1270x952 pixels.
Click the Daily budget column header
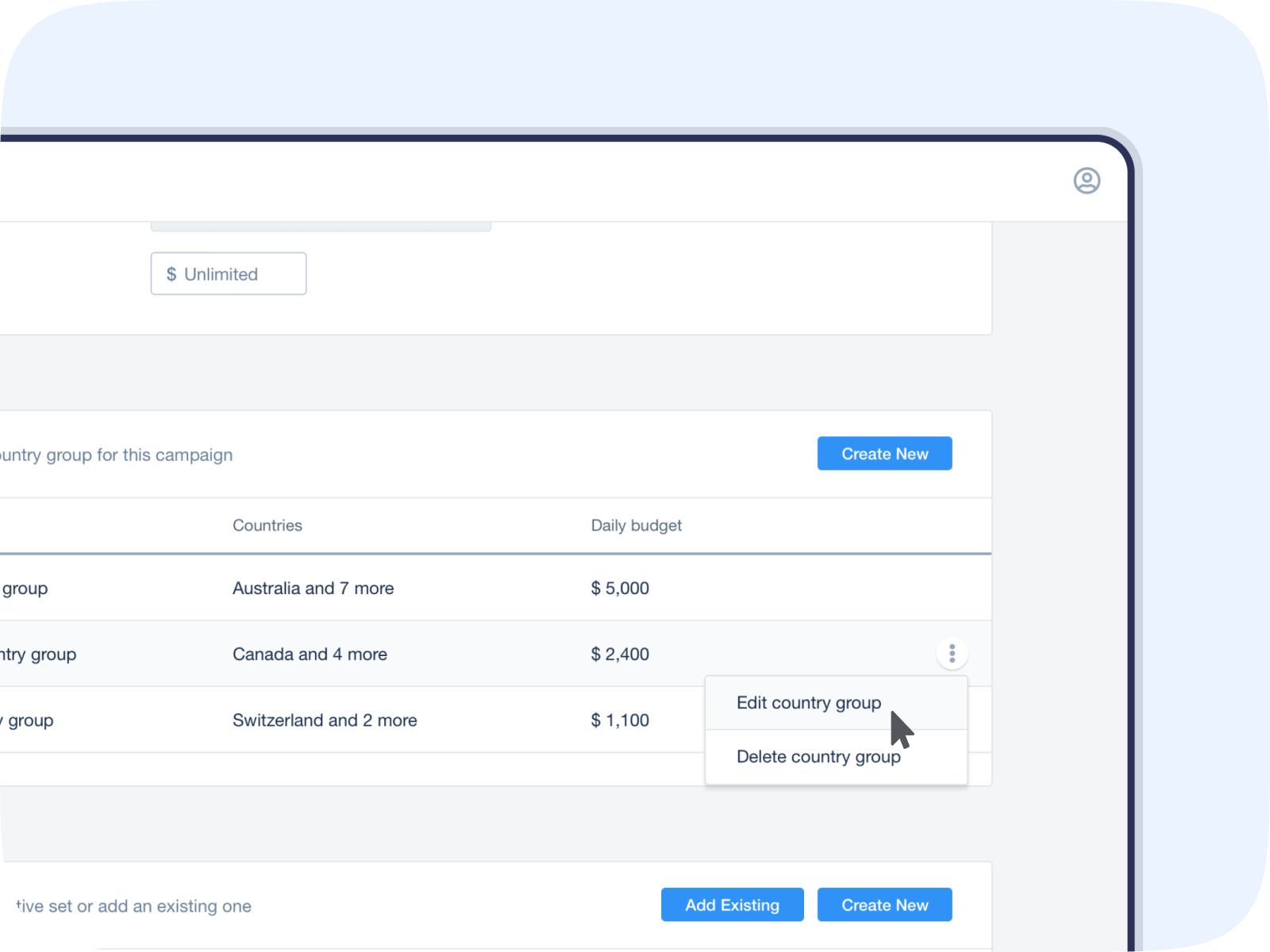point(636,525)
